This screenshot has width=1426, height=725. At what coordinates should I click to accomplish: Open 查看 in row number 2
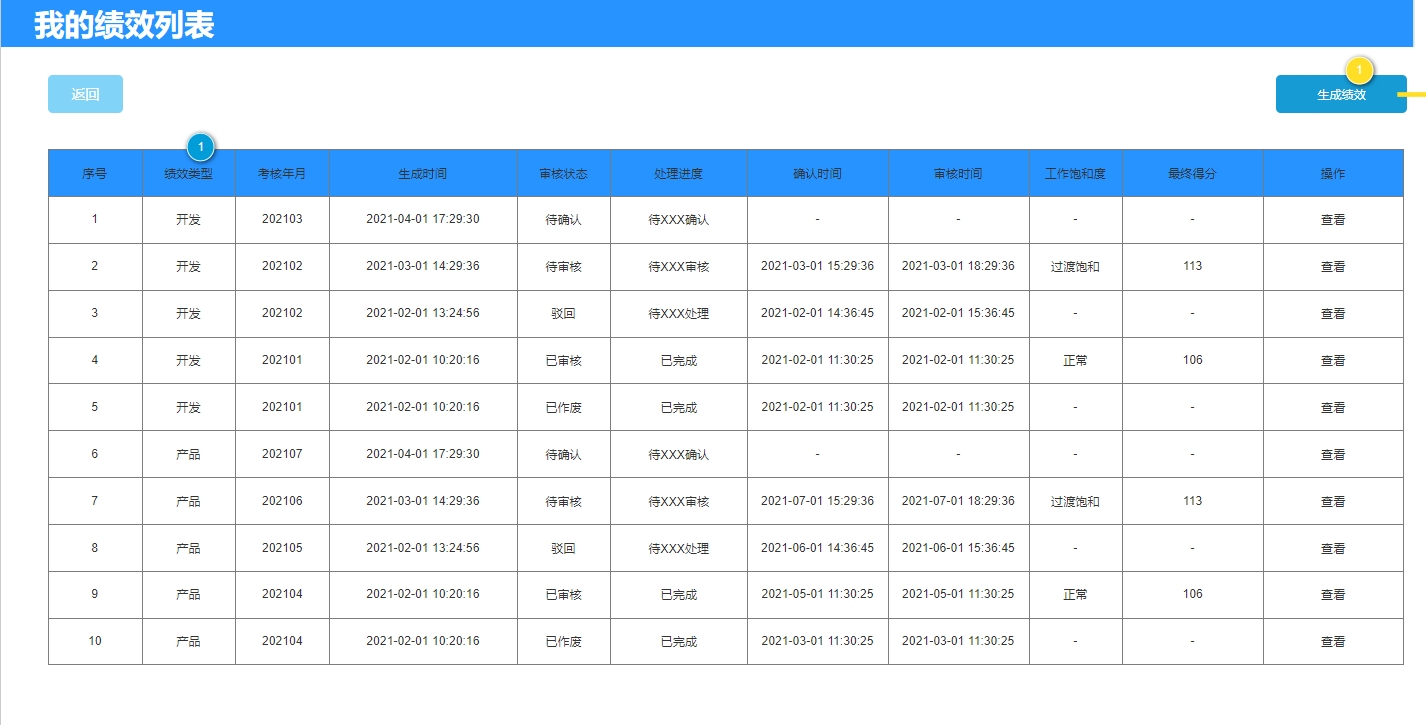pyautogui.click(x=1333, y=267)
